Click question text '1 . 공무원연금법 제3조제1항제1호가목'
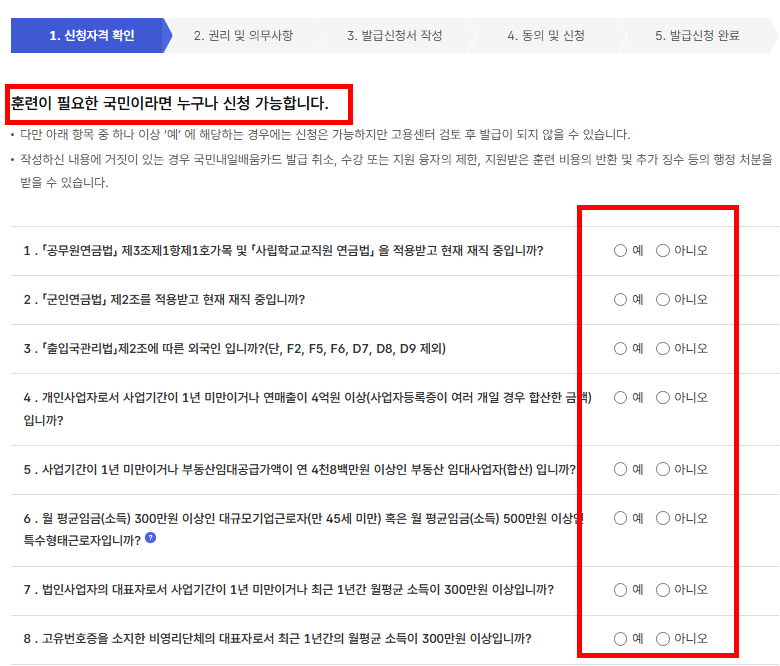This screenshot has height=666, width=780. [x=283, y=251]
